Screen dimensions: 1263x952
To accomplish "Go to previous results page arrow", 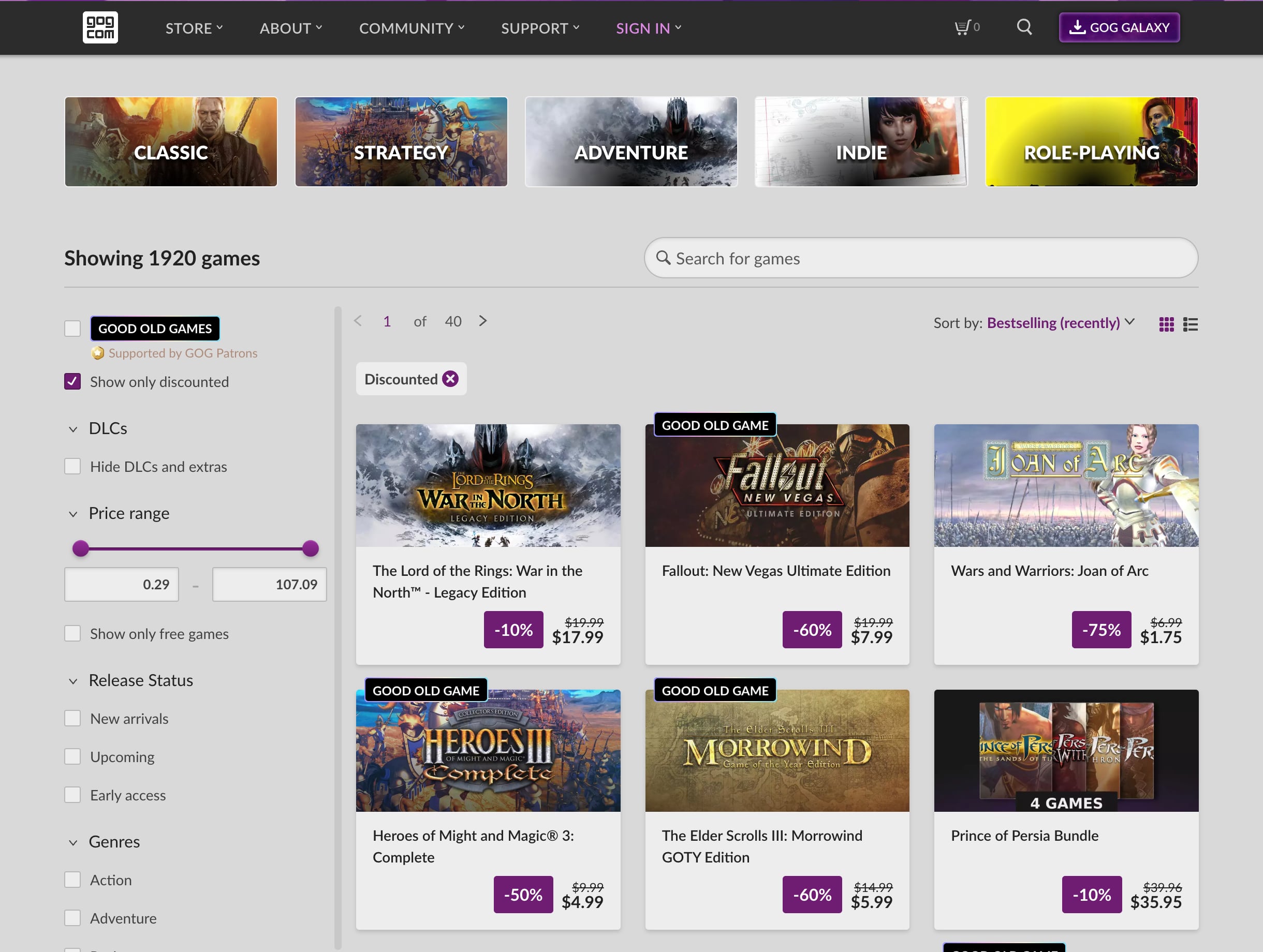I will coord(358,321).
